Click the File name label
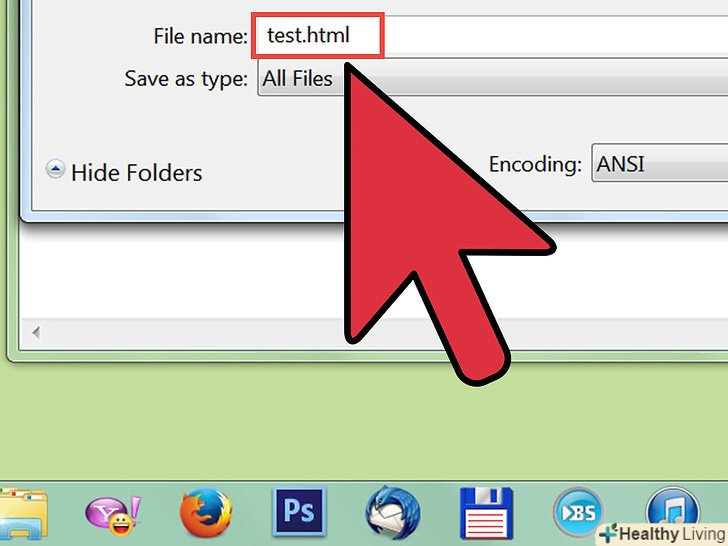The width and height of the screenshot is (728, 546). (x=201, y=36)
